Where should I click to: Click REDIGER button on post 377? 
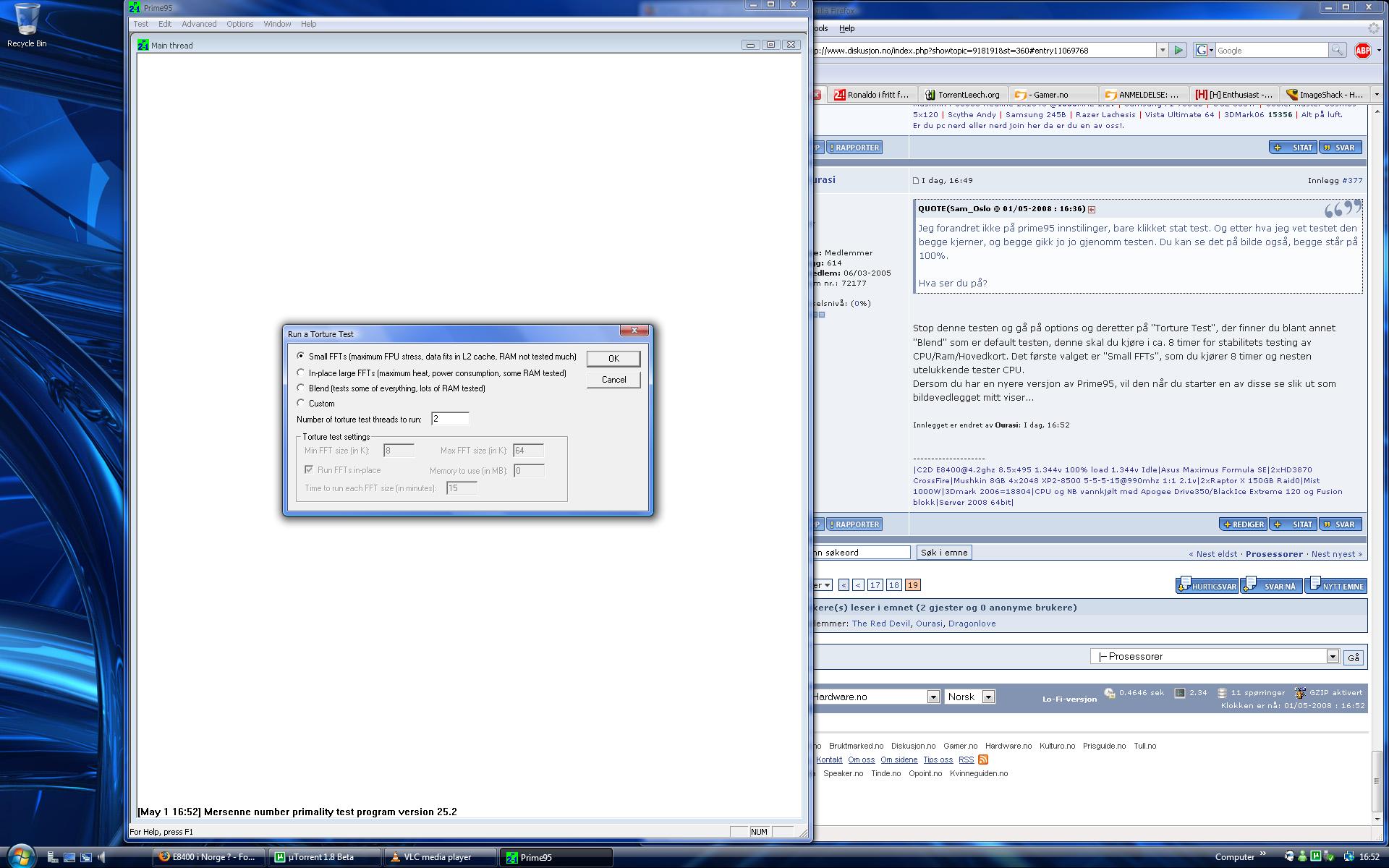(1243, 524)
